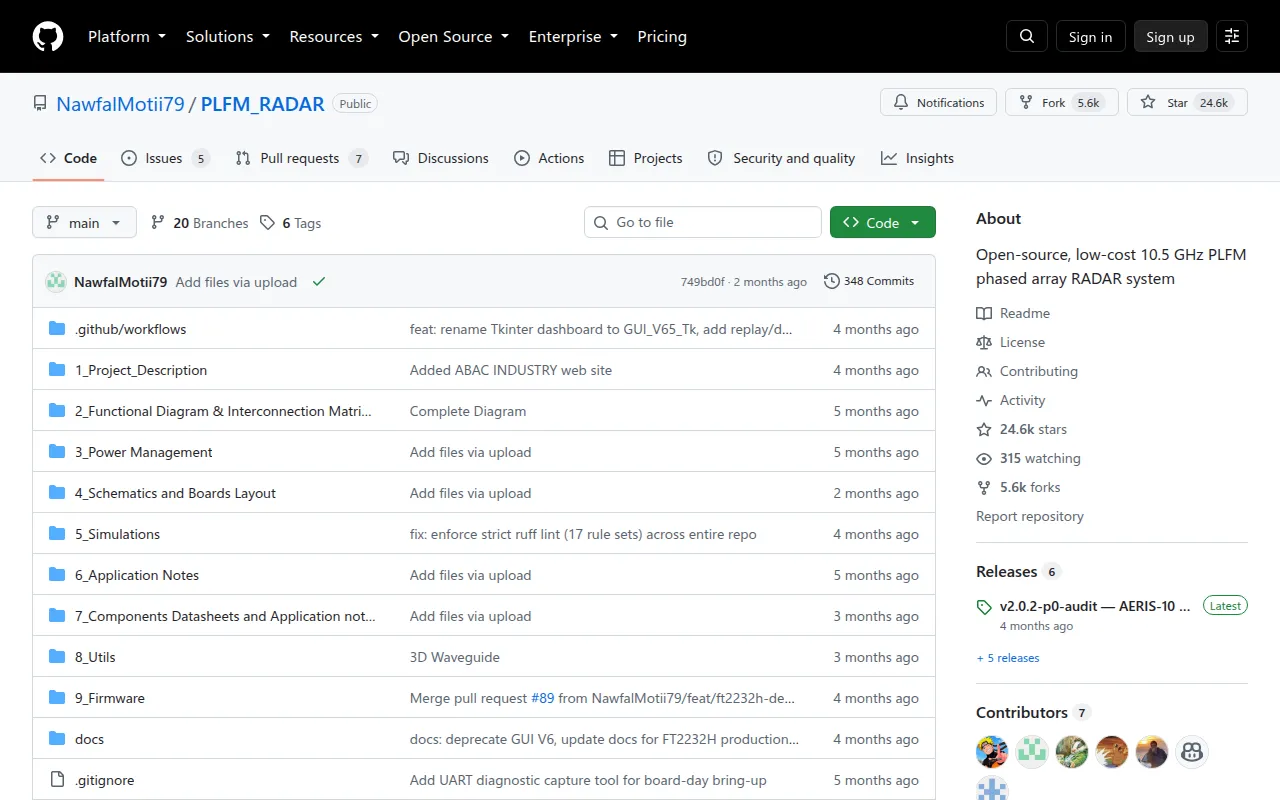Screen dimensions: 1280x800
Task: Expand the Solutions menu
Action: pyautogui.click(x=228, y=36)
